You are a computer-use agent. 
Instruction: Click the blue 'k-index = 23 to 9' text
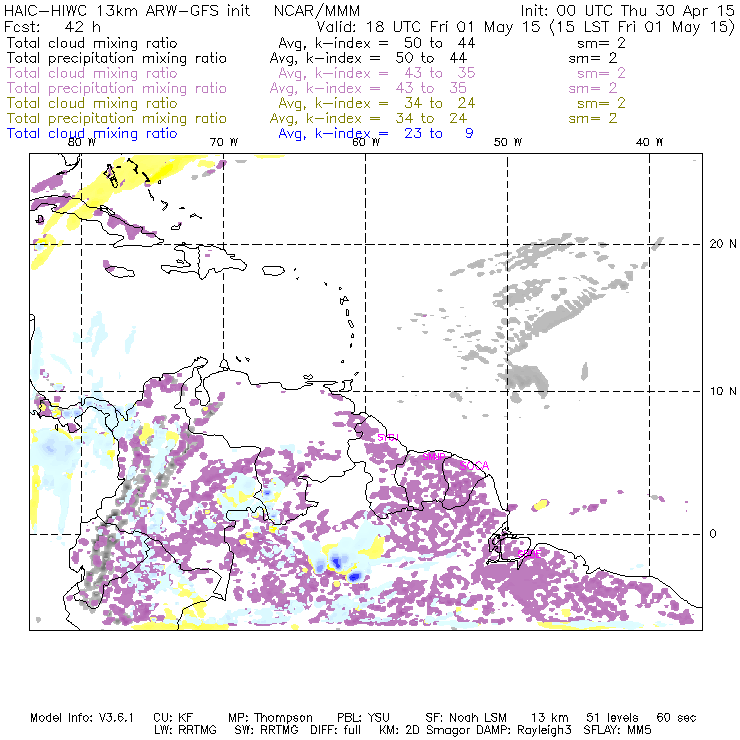coord(394,134)
